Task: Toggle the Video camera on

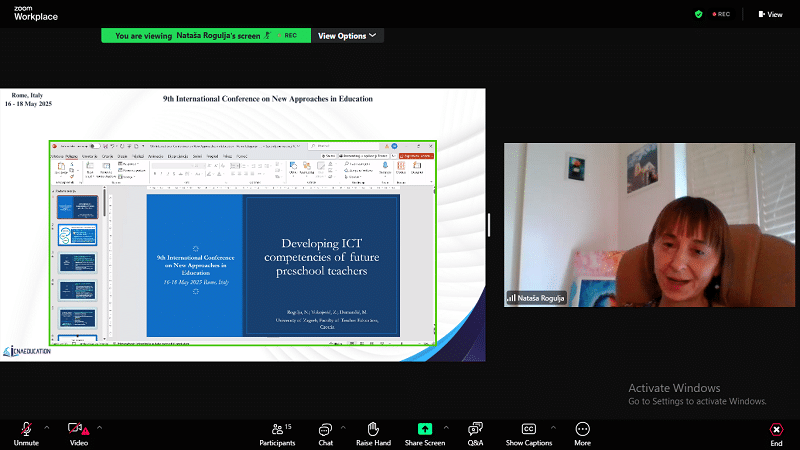Action: (x=77, y=429)
